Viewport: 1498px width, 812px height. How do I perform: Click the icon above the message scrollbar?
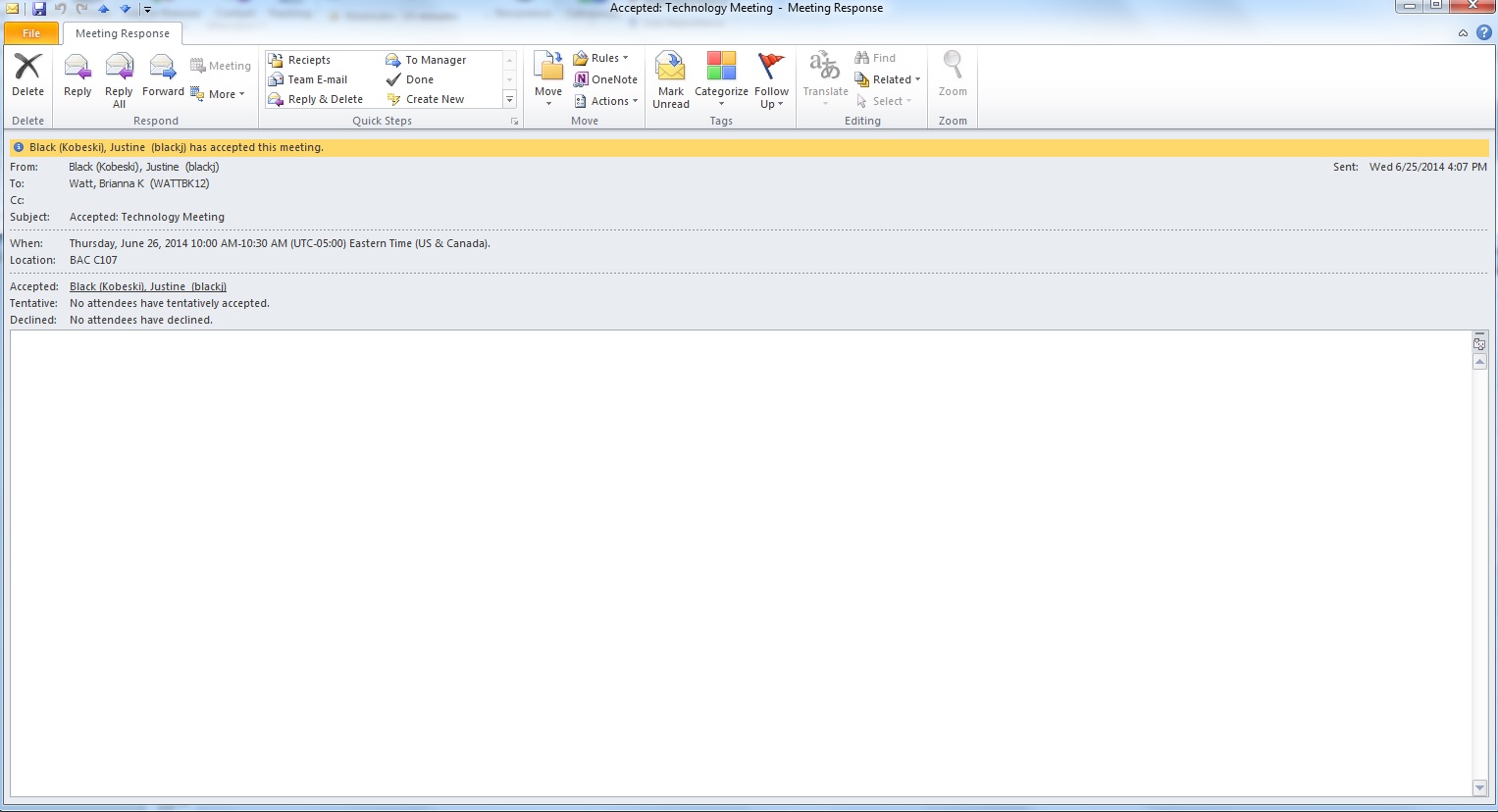(x=1480, y=344)
